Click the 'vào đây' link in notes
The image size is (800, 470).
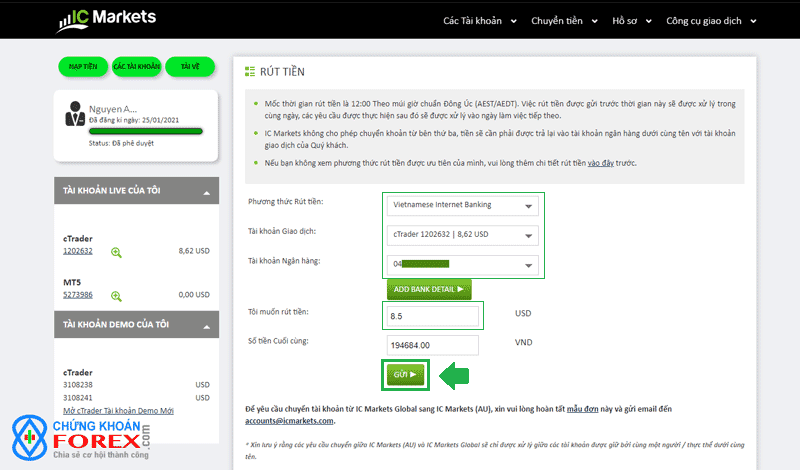601,163
